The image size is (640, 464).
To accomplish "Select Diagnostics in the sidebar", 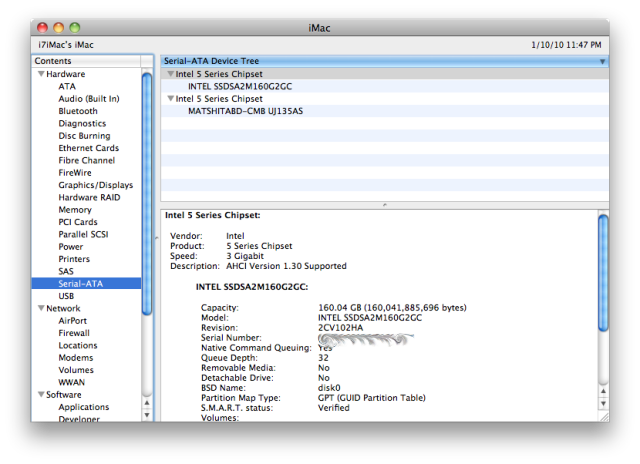I will click(x=82, y=124).
